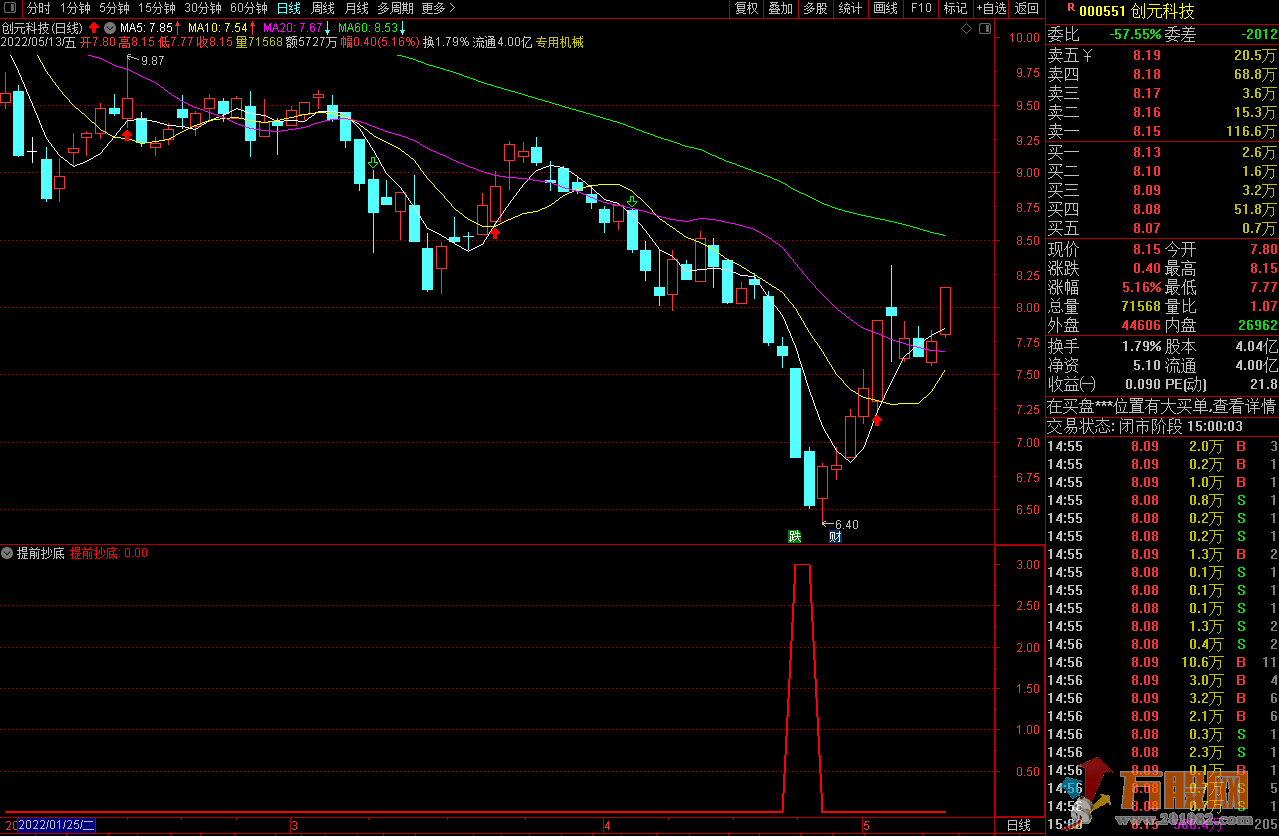Switch to the 分时 intraday chart tab
This screenshot has width=1279, height=836.
[x=38, y=8]
